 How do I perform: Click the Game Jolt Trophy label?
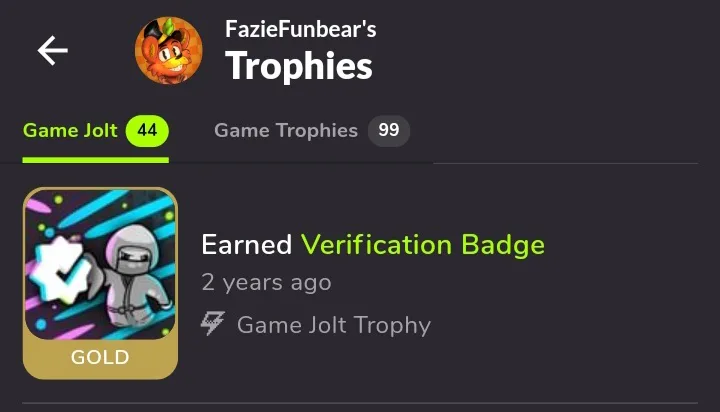point(334,325)
